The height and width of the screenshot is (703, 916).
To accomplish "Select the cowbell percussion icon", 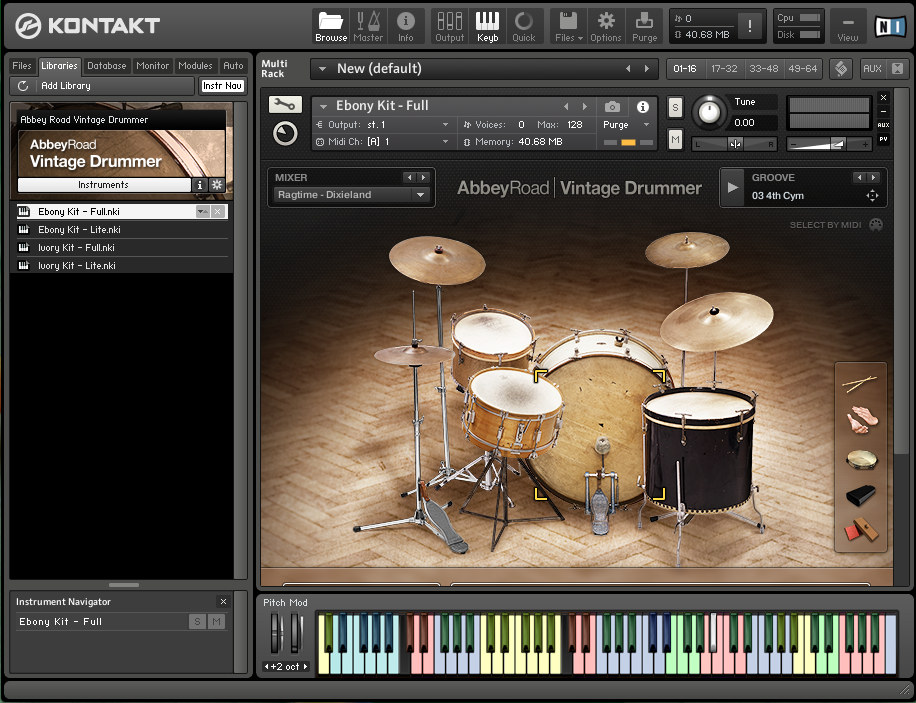I will pyautogui.click(x=861, y=496).
